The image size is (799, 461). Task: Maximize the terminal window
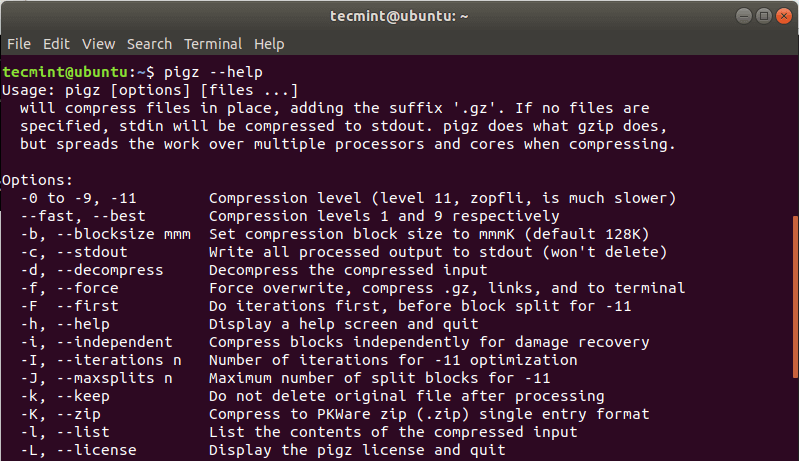[763, 16]
